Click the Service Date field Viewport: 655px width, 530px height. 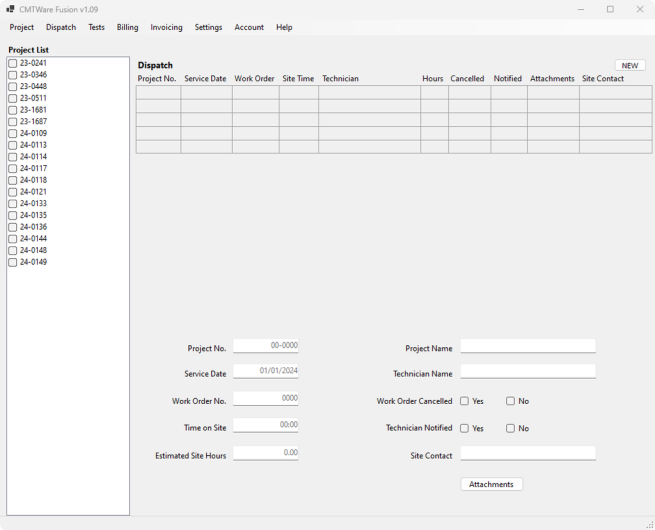click(265, 371)
